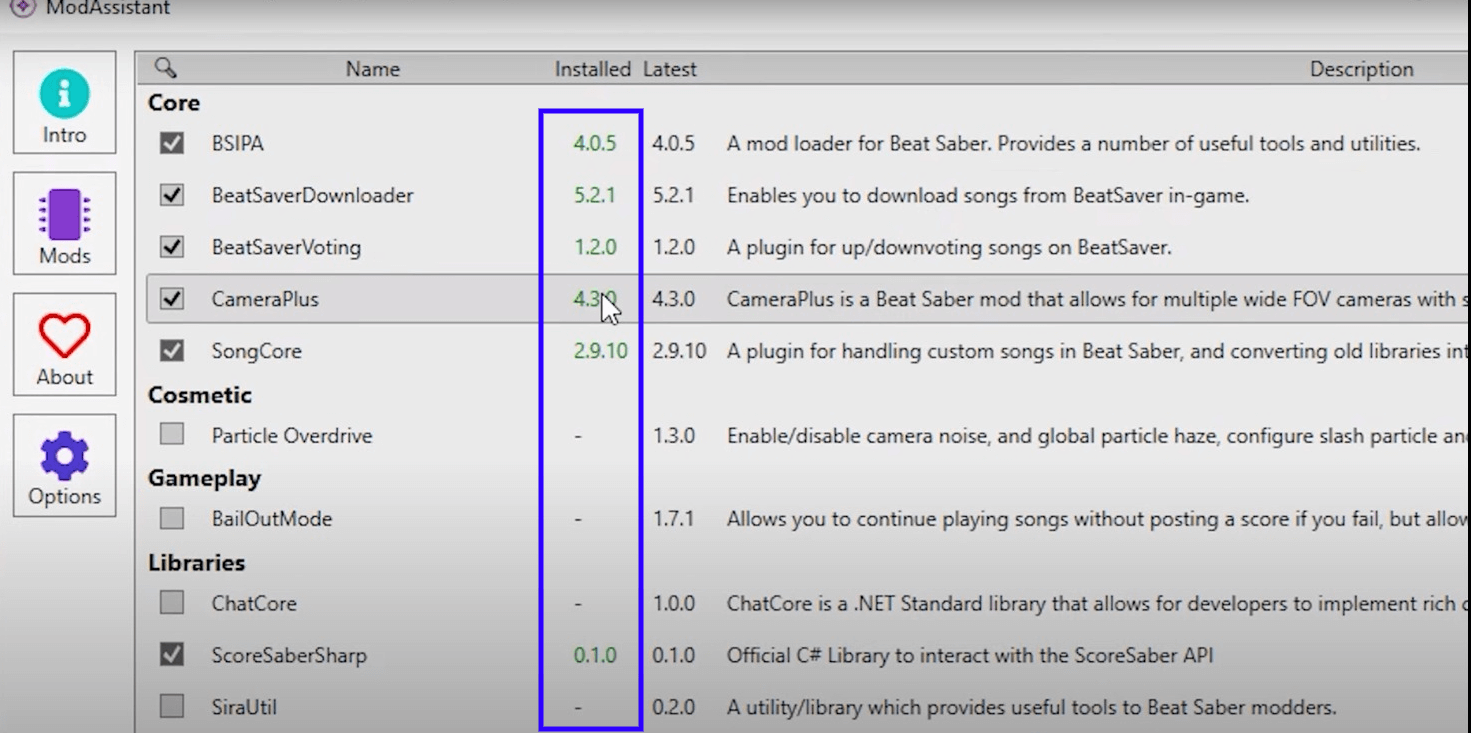Click the BeatSaverVoting description text
The image size is (1471, 733).
click(949, 248)
